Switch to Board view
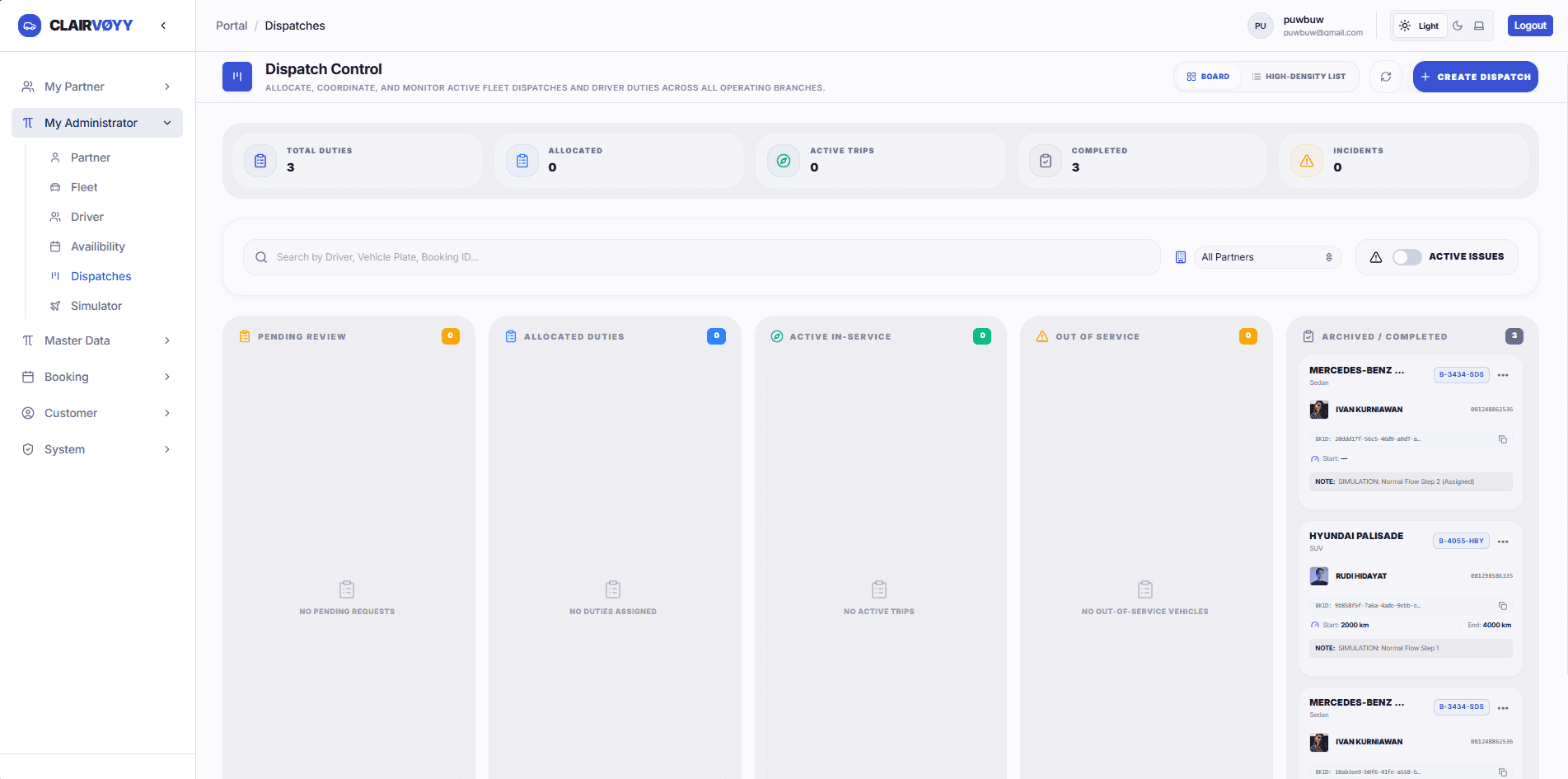1568x779 pixels. pyautogui.click(x=1208, y=77)
